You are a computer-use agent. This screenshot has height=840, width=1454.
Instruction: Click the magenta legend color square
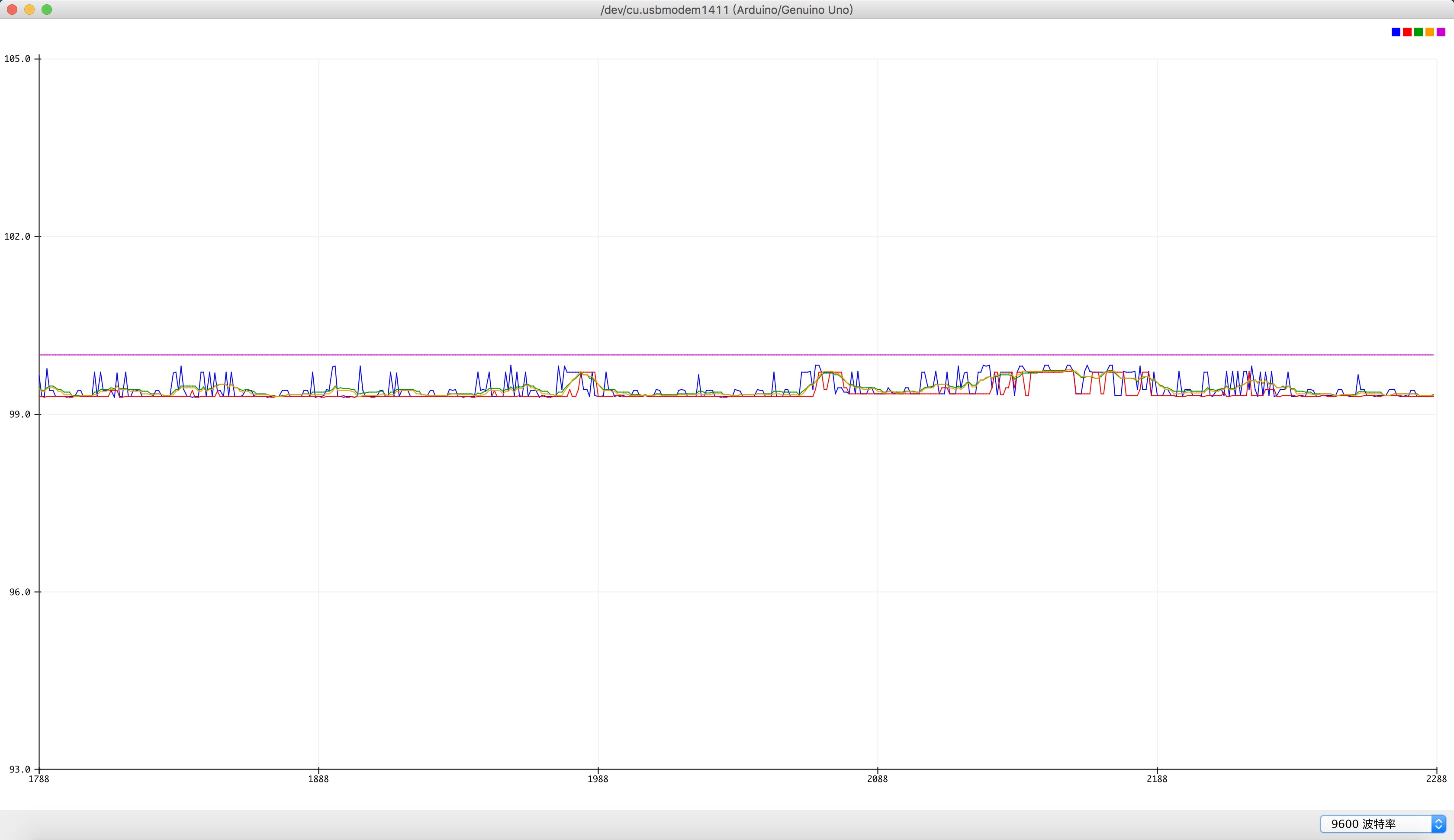tap(1441, 32)
